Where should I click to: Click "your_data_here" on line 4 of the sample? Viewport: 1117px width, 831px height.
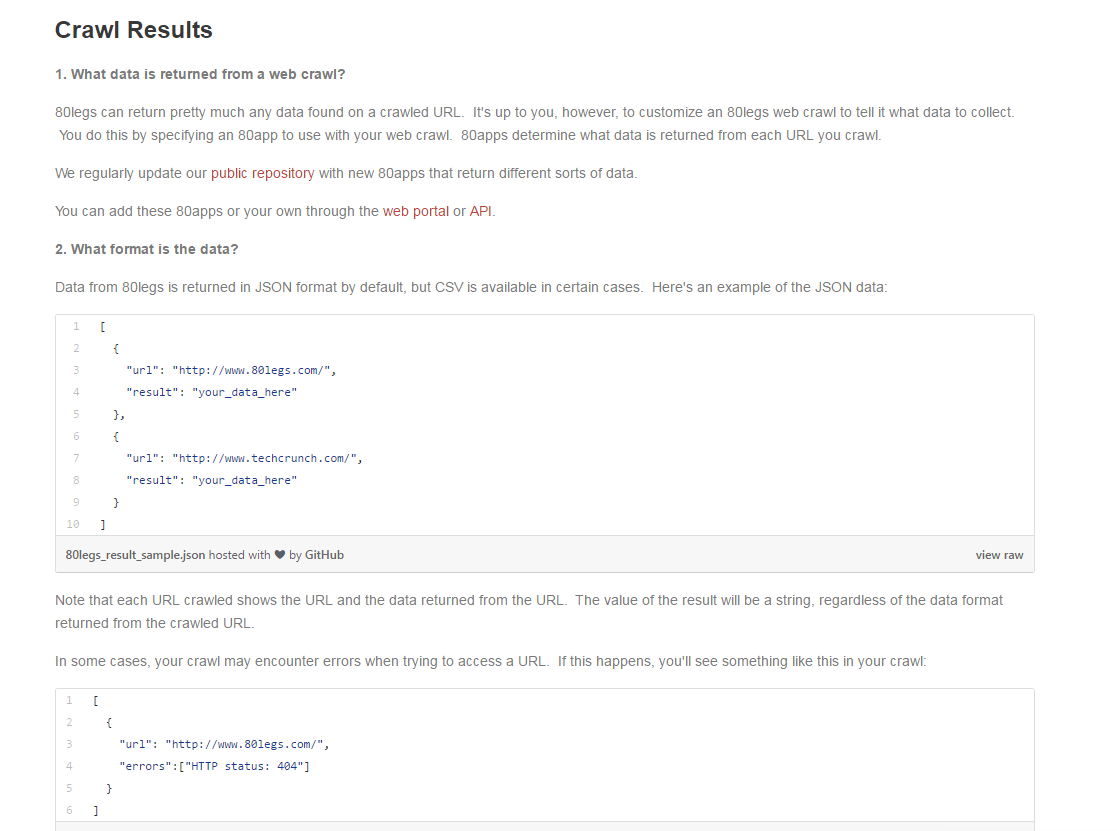tap(244, 392)
